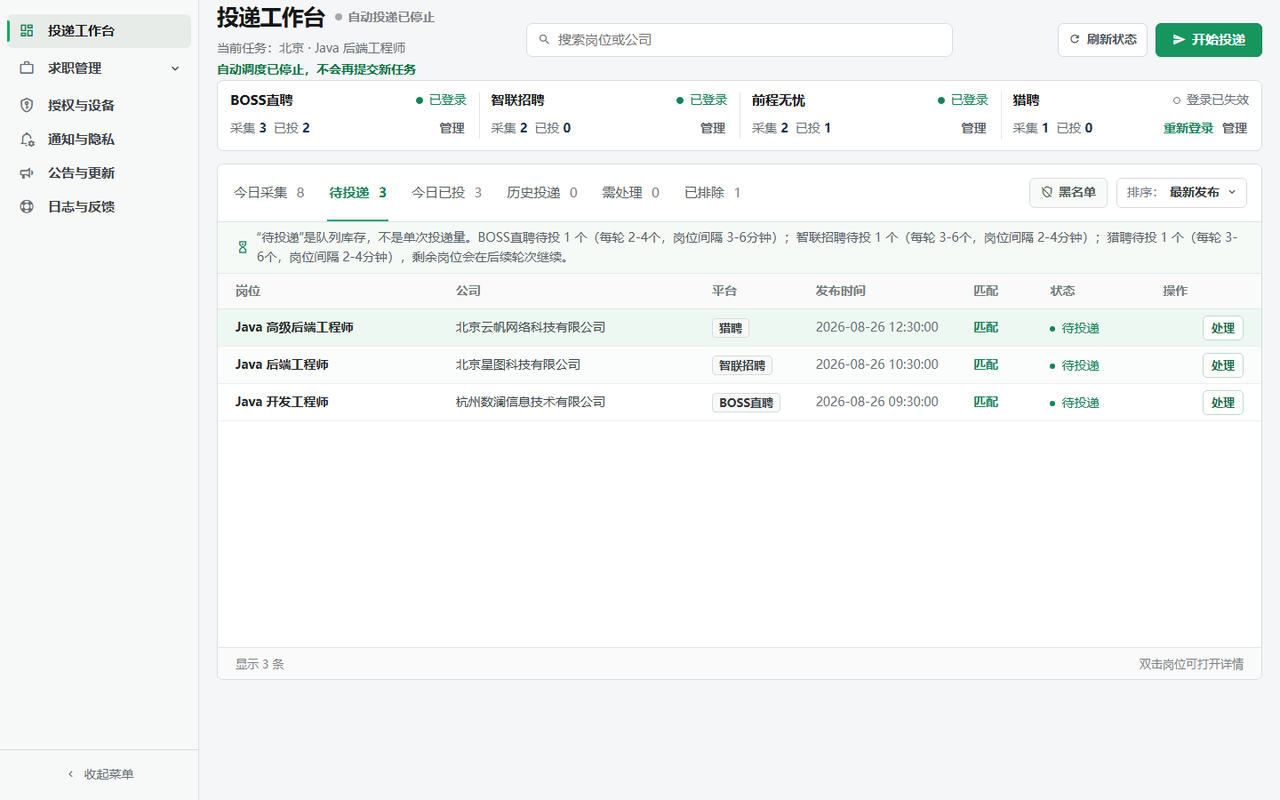Click the 前程无忧 platform card title
This screenshot has height=800, width=1280.
pos(778,100)
